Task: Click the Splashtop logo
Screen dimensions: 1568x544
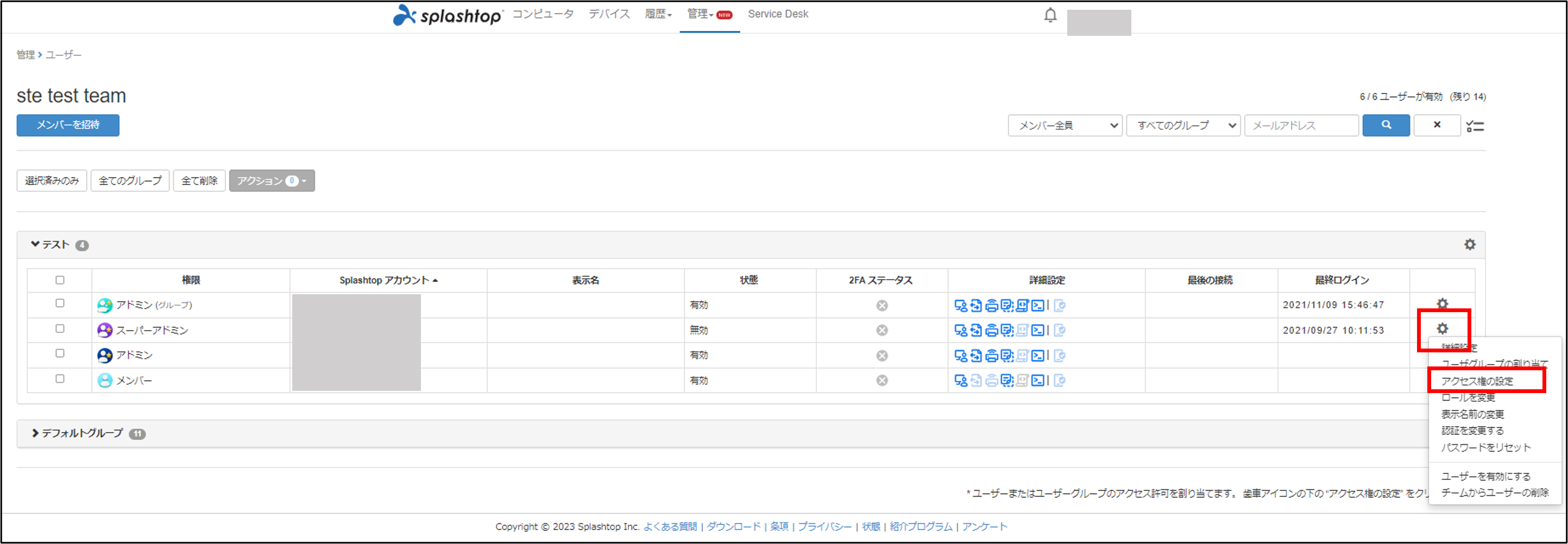Action: pos(448,15)
